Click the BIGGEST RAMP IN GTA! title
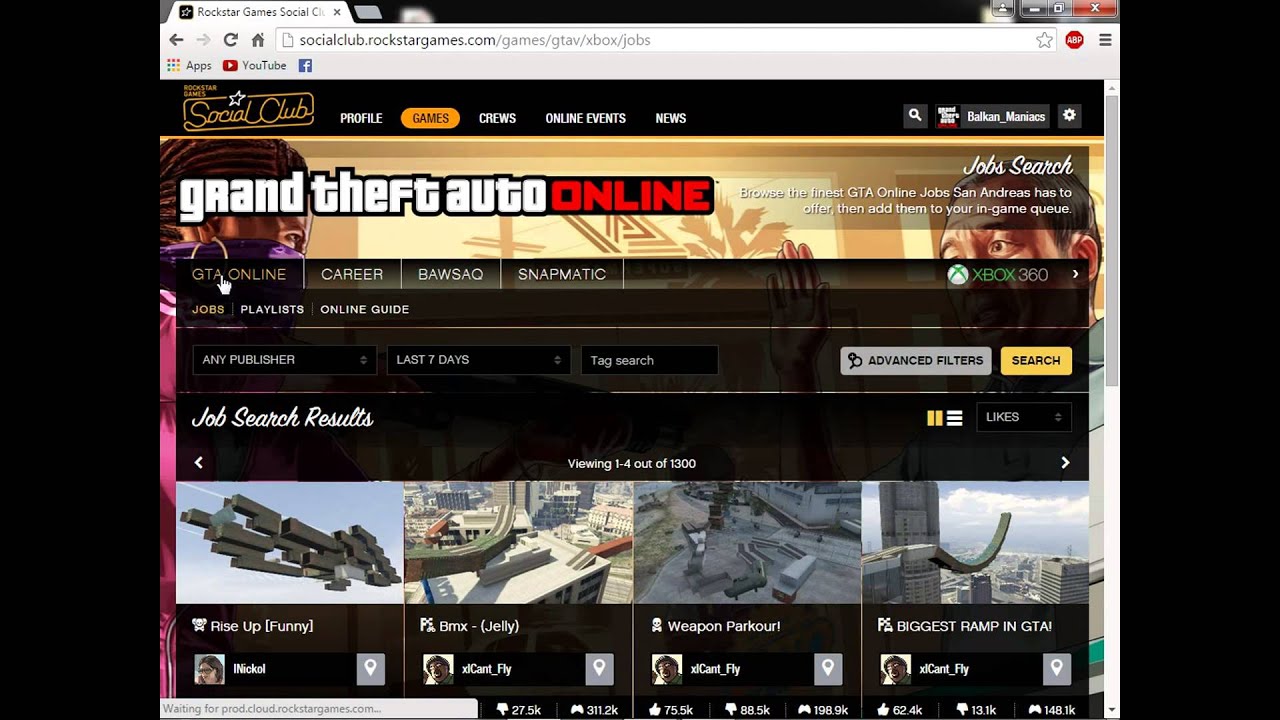The image size is (1280, 720). tap(974, 626)
